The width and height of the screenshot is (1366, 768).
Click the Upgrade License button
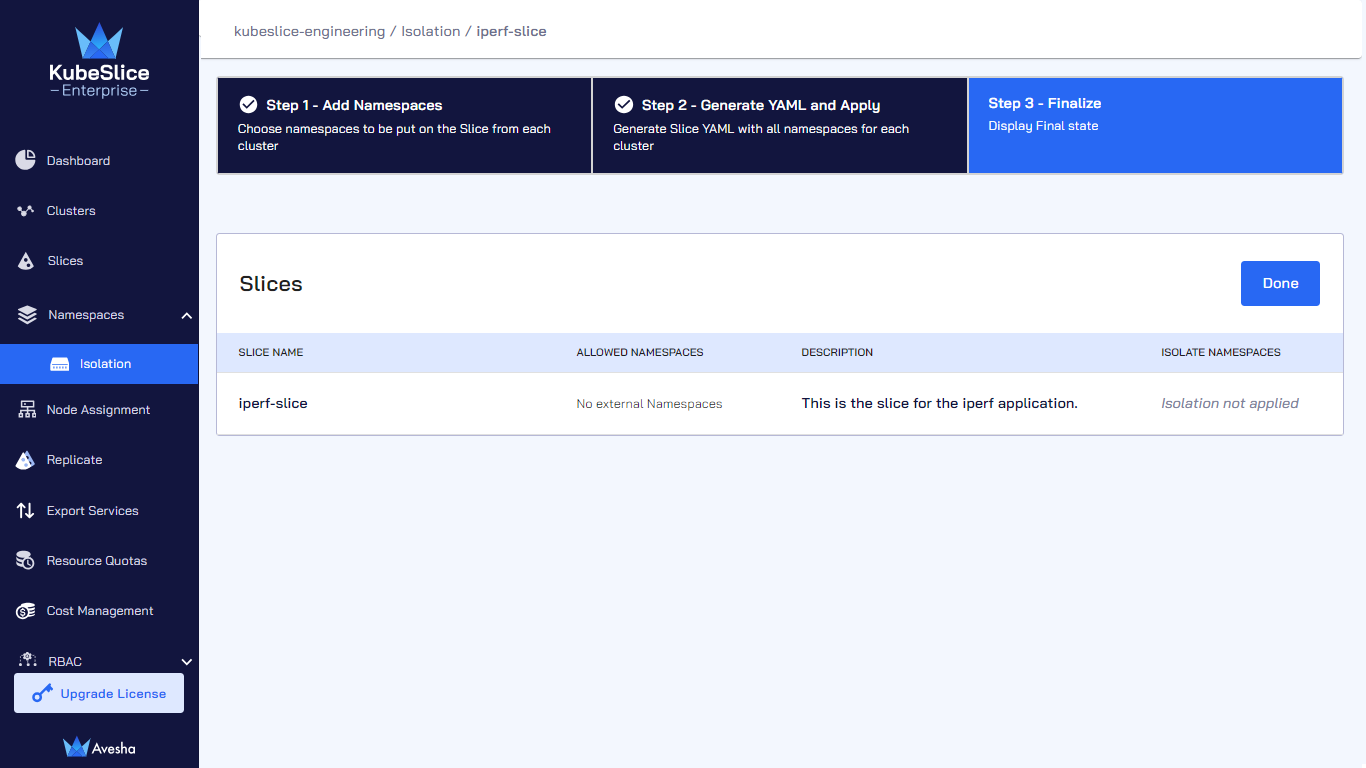99,693
